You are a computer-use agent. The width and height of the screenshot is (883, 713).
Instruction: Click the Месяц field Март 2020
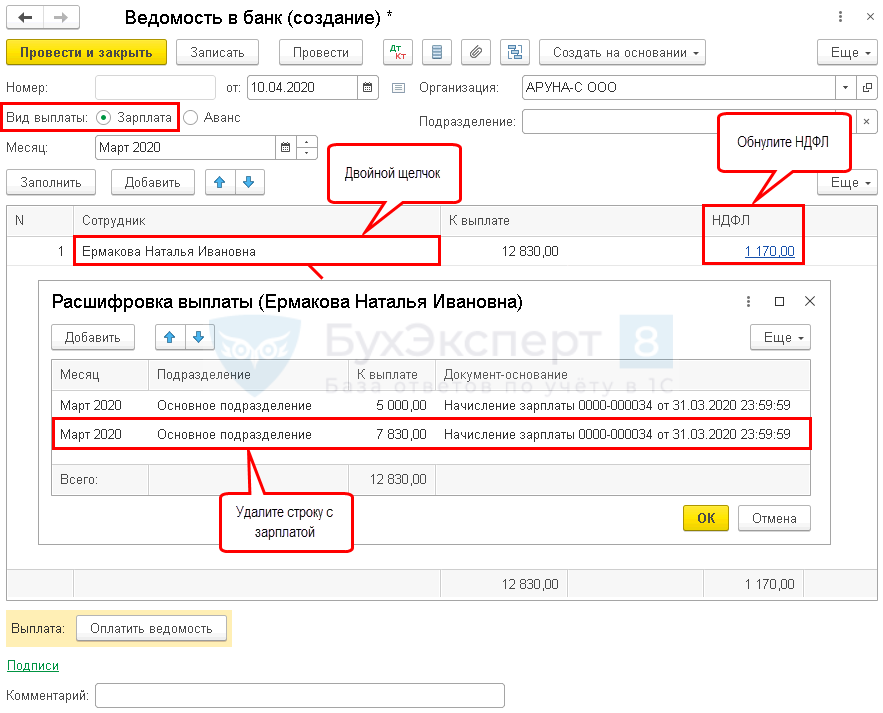tap(185, 148)
